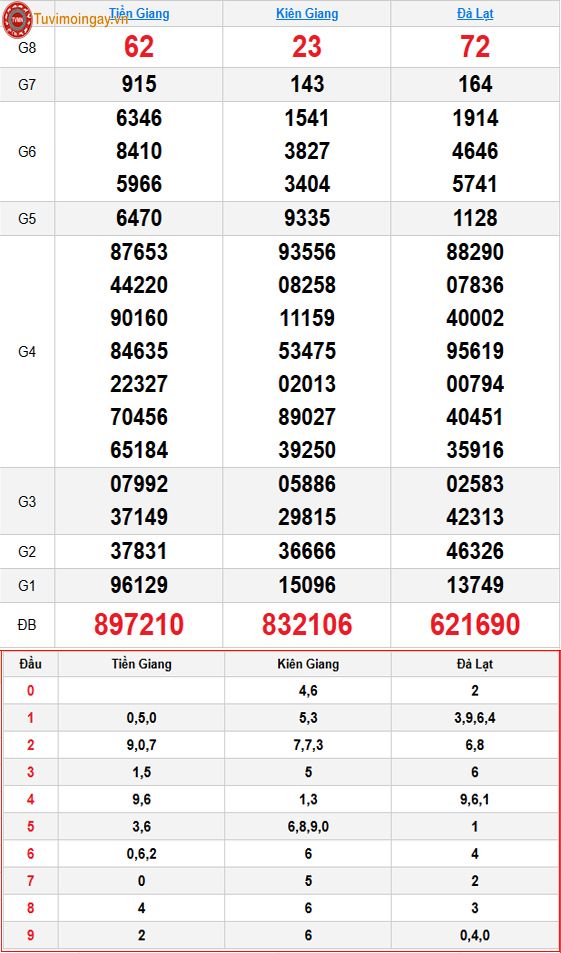Open the underlined Đà Lạt province link

coord(475,13)
